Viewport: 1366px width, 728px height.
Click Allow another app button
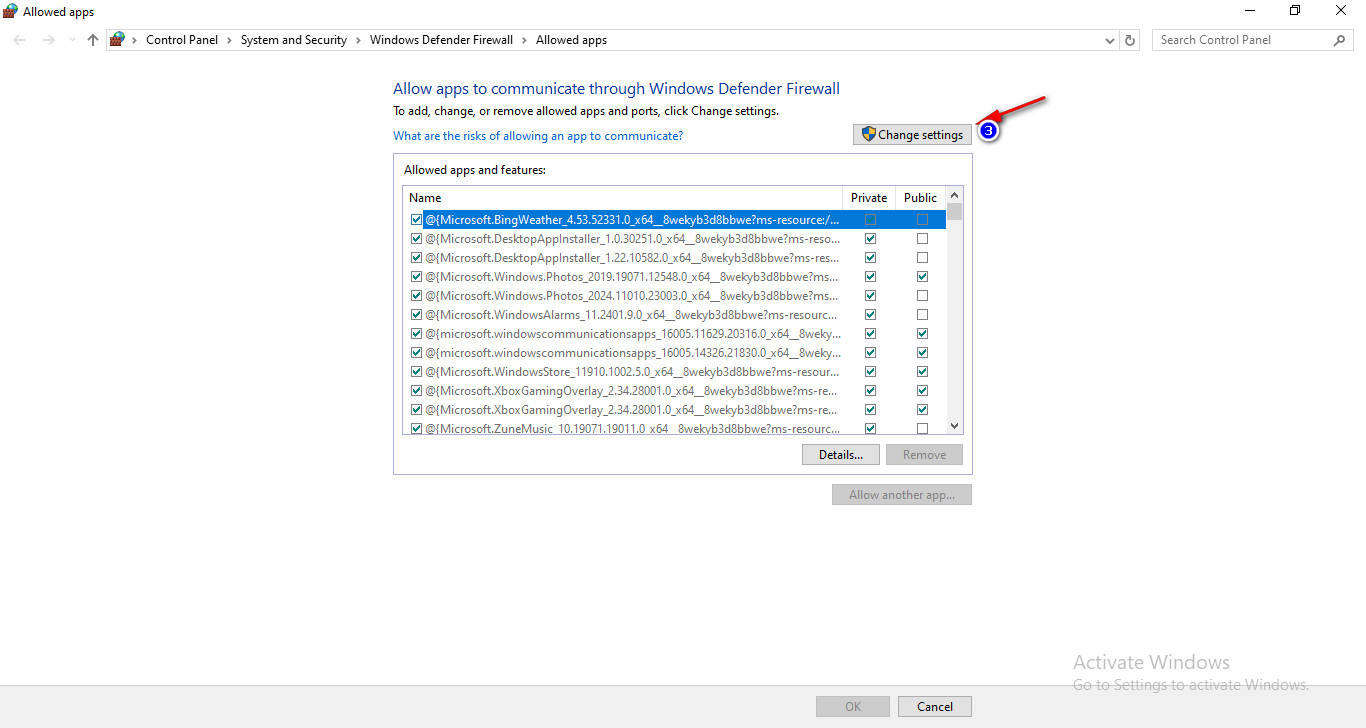click(902, 494)
